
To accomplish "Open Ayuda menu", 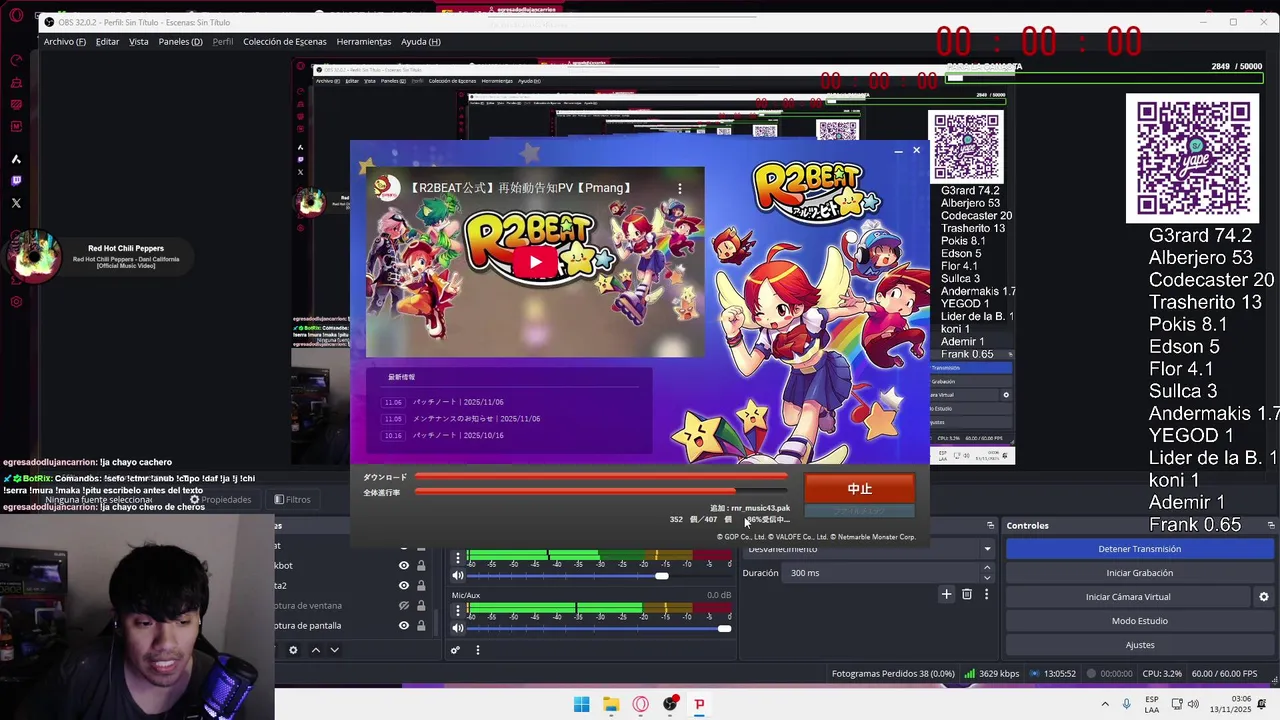I will click(421, 42).
